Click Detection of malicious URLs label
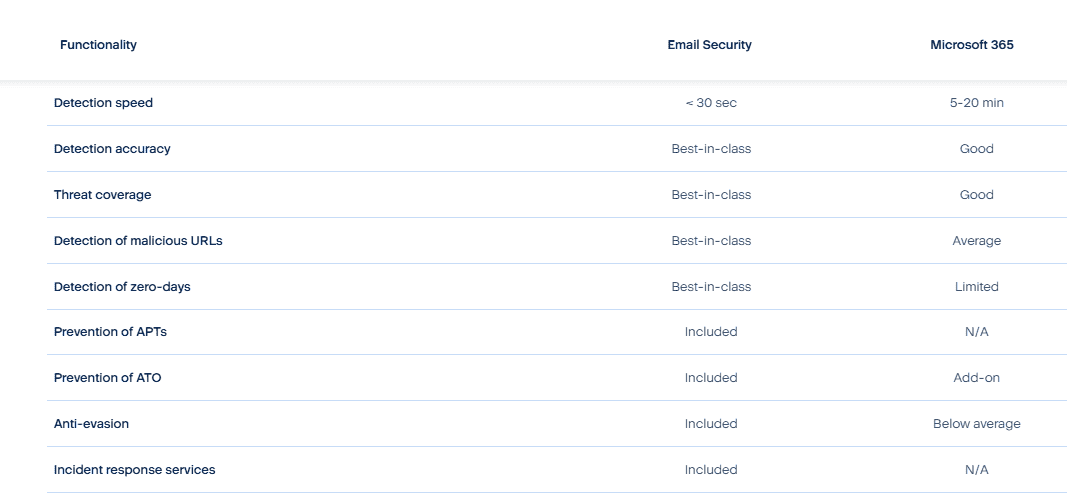The image size is (1067, 499). [138, 240]
